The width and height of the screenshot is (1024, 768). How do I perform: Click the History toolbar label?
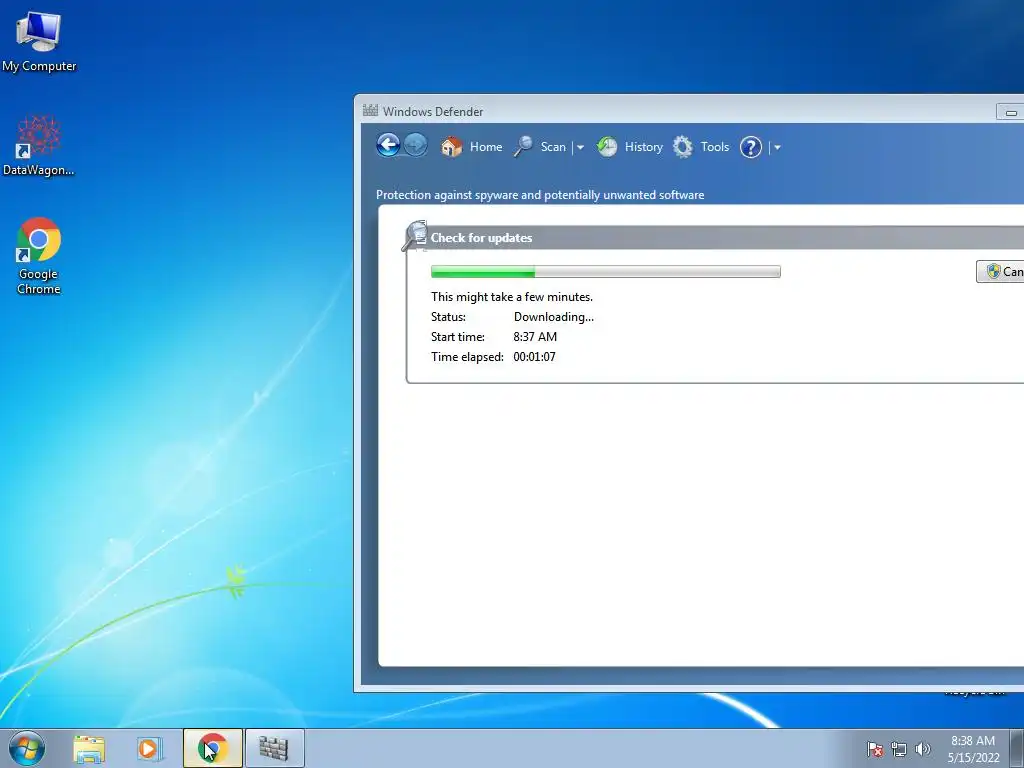click(643, 147)
